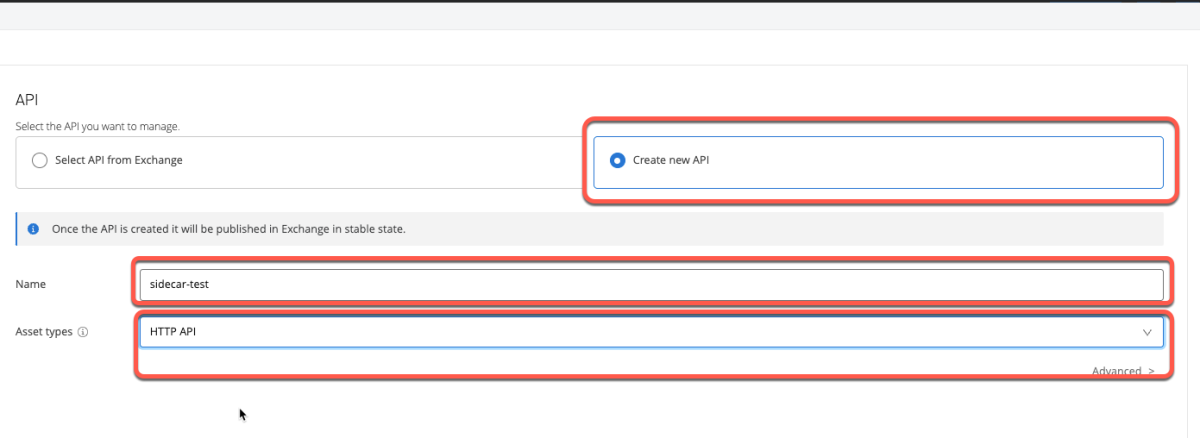Click the chevron arrow in Asset types field
The height and width of the screenshot is (438, 1200).
pyautogui.click(x=1147, y=332)
